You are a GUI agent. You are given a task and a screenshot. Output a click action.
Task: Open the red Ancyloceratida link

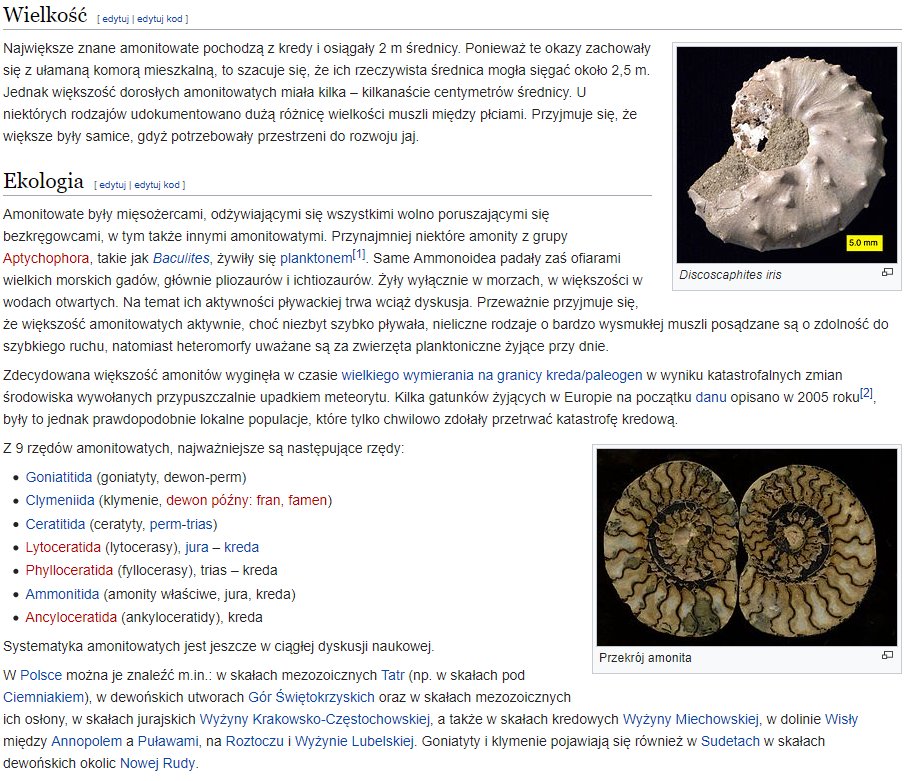coord(71,617)
